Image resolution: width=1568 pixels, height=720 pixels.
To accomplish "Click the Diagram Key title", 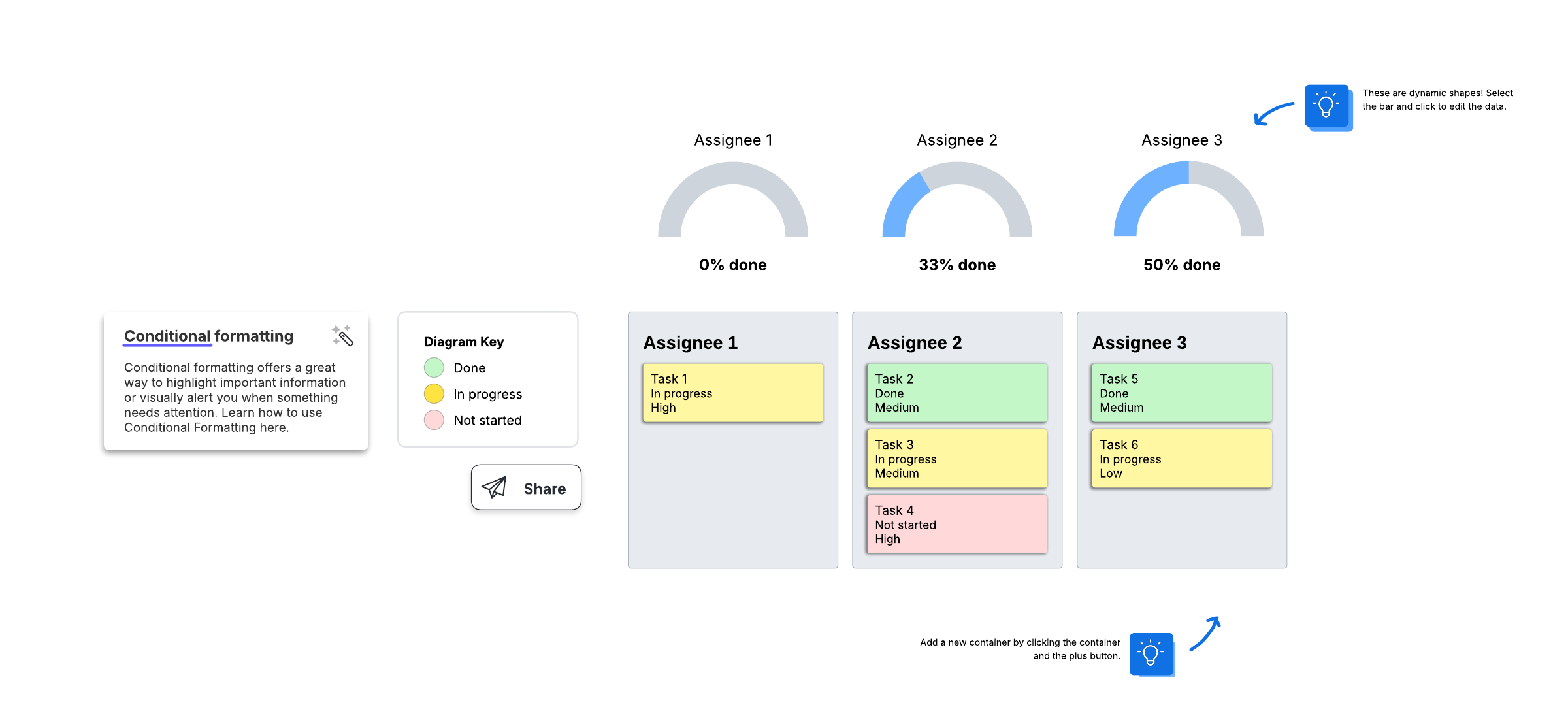I will (x=464, y=342).
